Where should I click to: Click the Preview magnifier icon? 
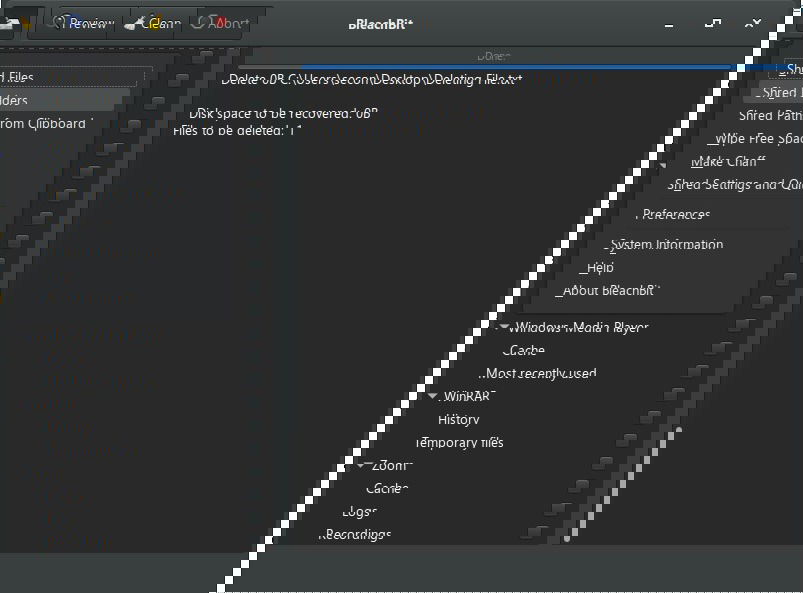(60, 23)
